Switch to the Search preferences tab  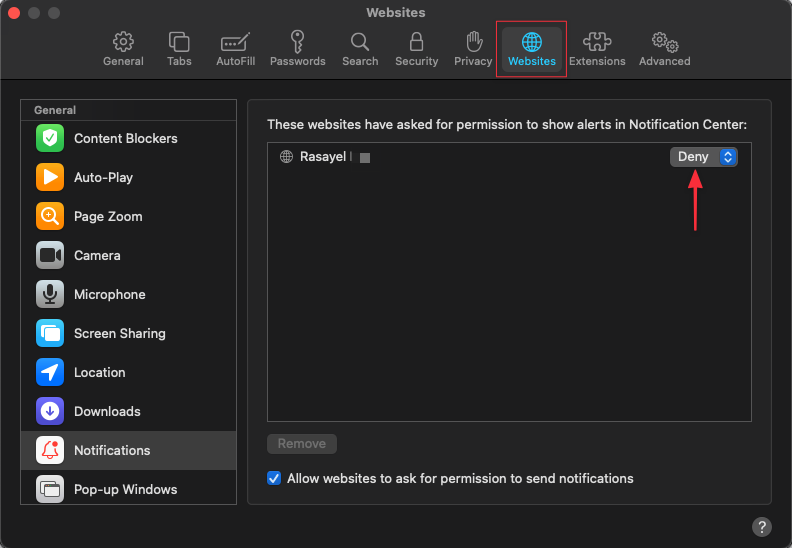tap(360, 49)
